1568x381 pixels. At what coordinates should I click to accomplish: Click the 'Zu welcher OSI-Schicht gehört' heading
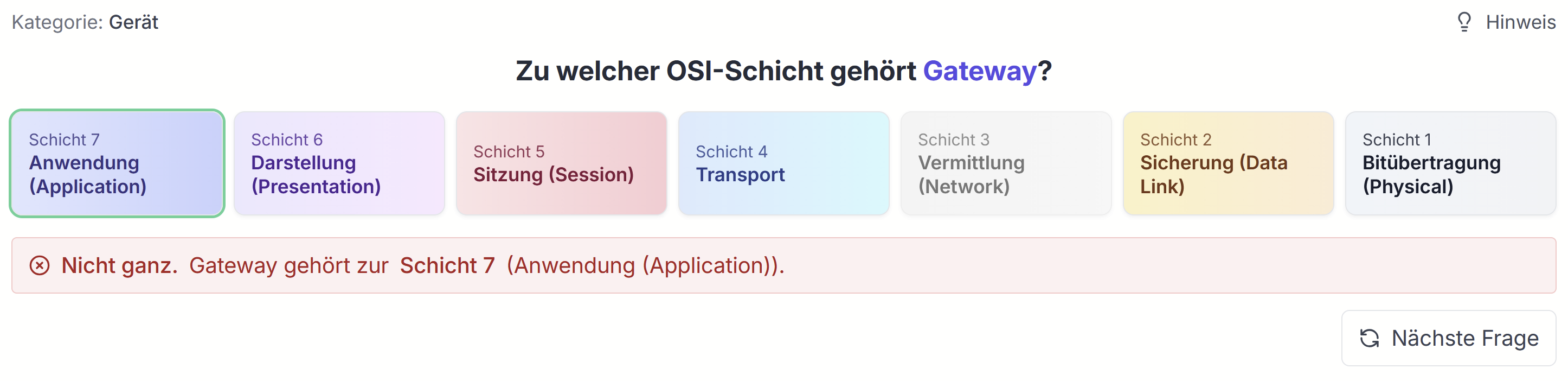click(715, 71)
